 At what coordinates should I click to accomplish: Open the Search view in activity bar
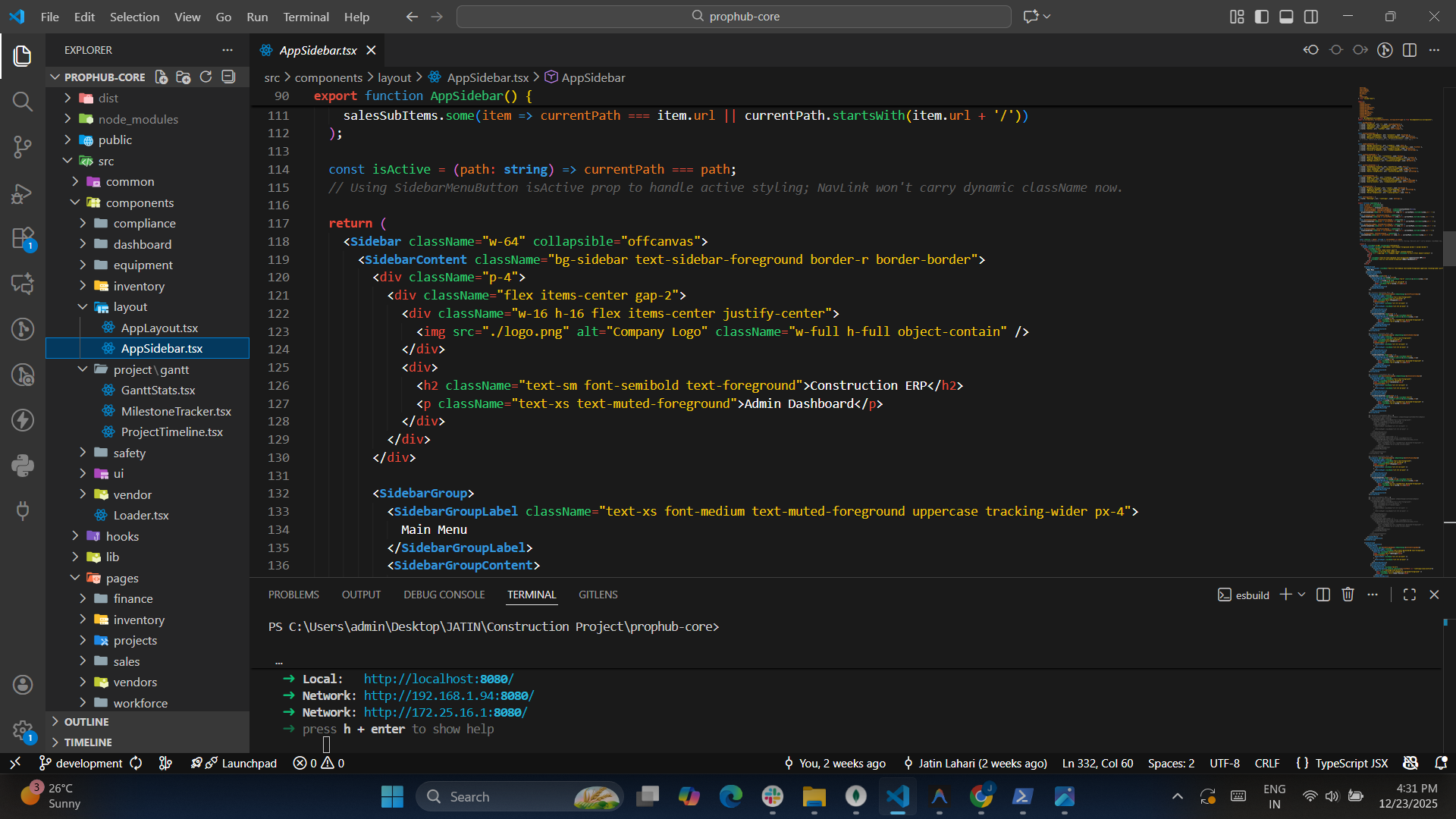(23, 101)
